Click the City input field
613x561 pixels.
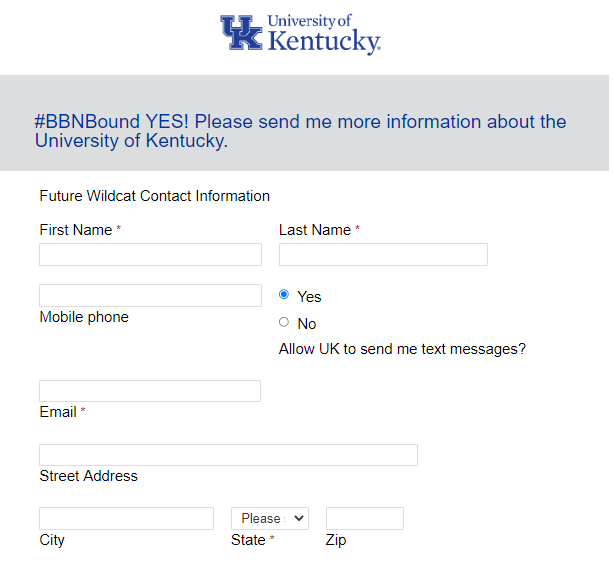coord(126,518)
